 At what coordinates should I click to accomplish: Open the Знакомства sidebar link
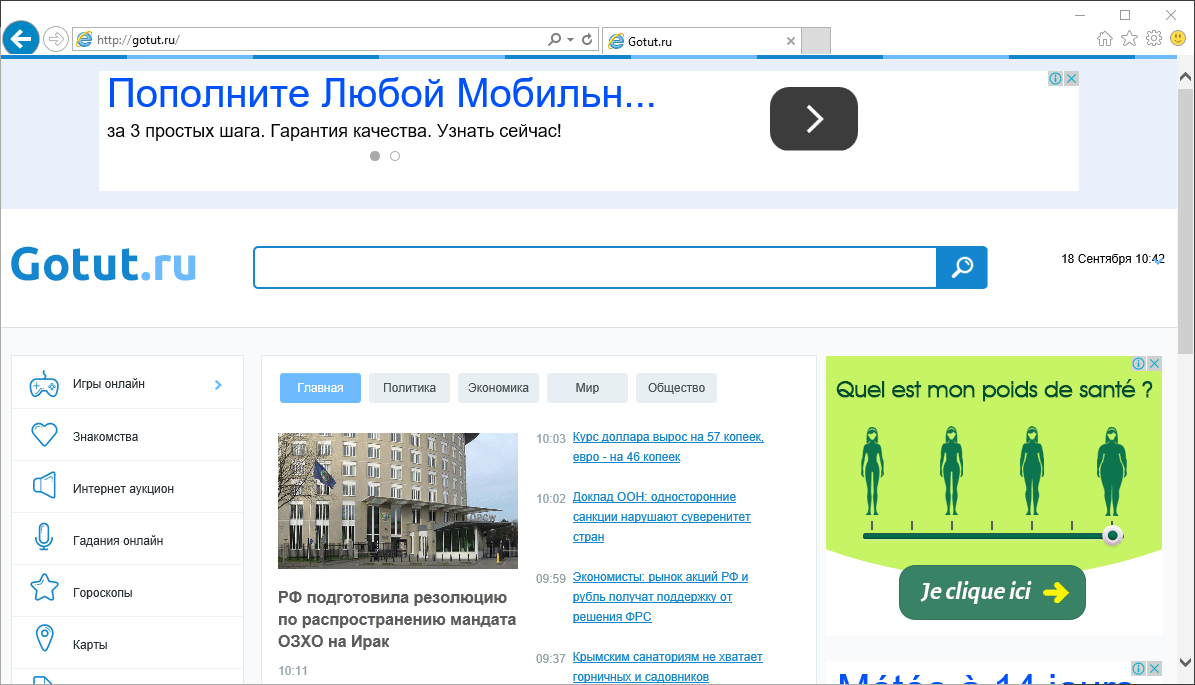click(105, 437)
